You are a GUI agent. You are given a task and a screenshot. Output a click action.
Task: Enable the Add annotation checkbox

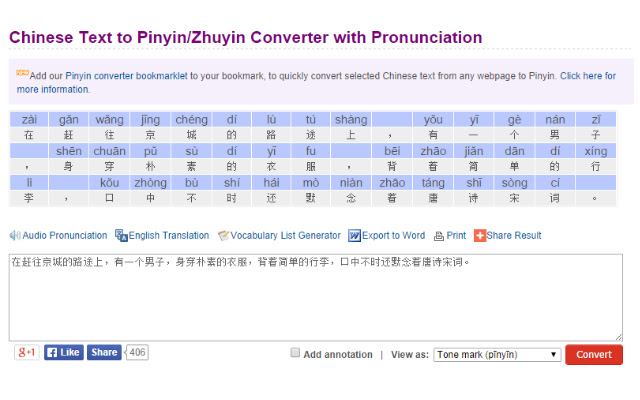point(295,353)
